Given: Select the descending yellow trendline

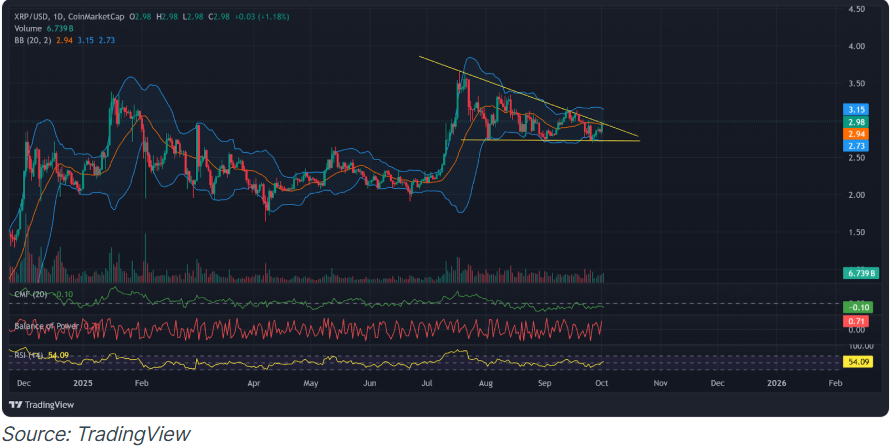Looking at the screenshot, I should 529,97.
